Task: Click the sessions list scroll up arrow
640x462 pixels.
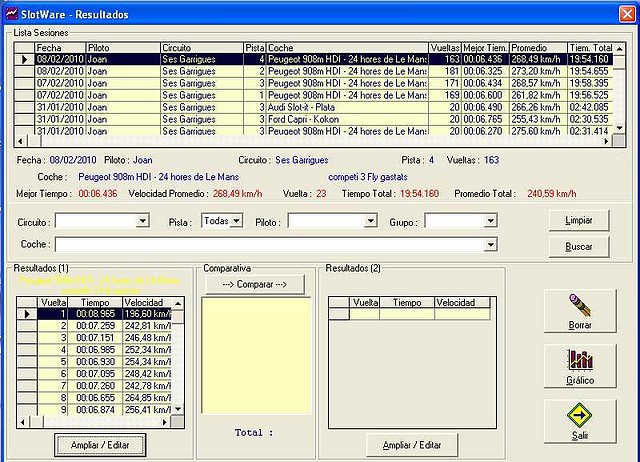Action: click(620, 49)
